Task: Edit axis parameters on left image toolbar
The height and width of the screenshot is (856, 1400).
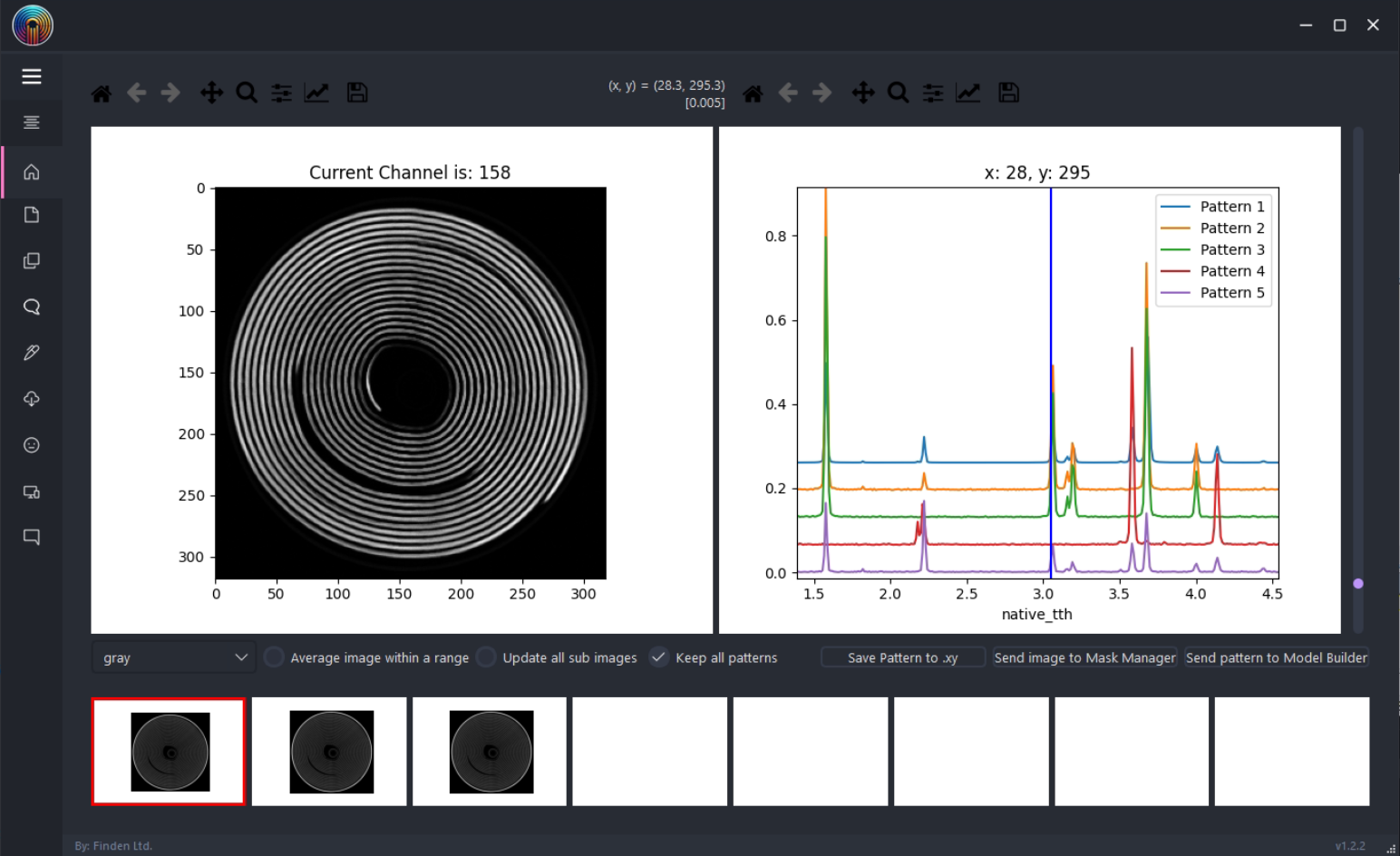Action: pos(316,92)
